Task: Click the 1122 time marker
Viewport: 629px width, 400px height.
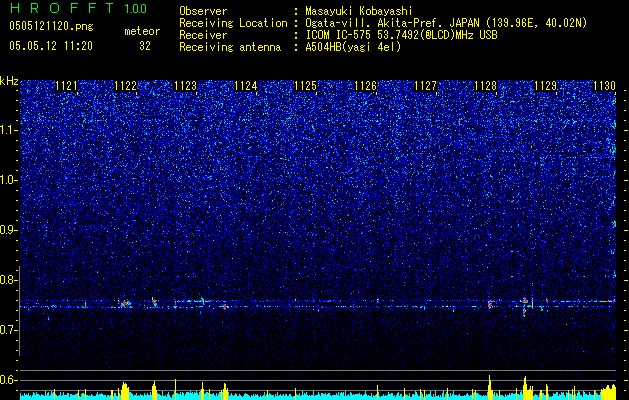Action: (x=126, y=86)
